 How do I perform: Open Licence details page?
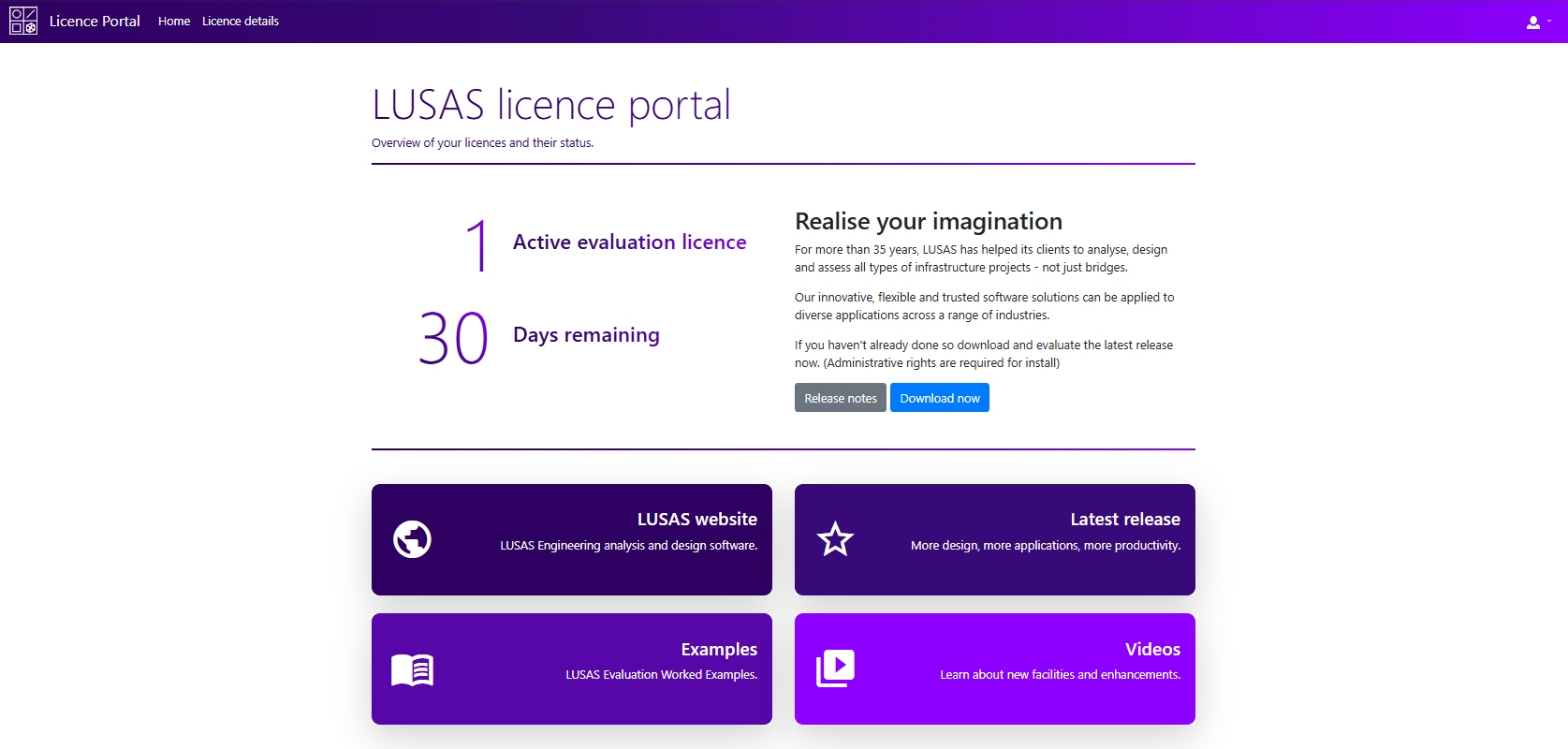241,21
